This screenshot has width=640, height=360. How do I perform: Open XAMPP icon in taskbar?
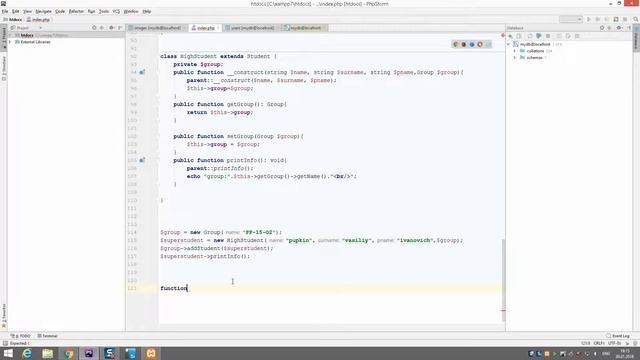pos(151,353)
